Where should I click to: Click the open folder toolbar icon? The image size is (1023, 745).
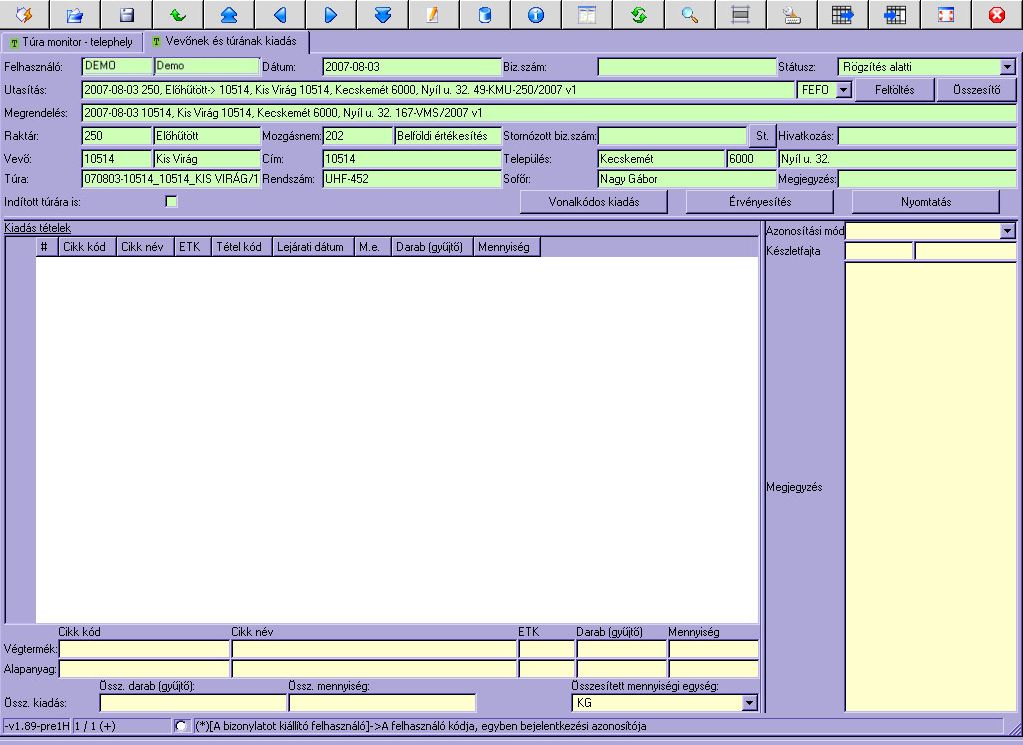pyautogui.click(x=75, y=15)
